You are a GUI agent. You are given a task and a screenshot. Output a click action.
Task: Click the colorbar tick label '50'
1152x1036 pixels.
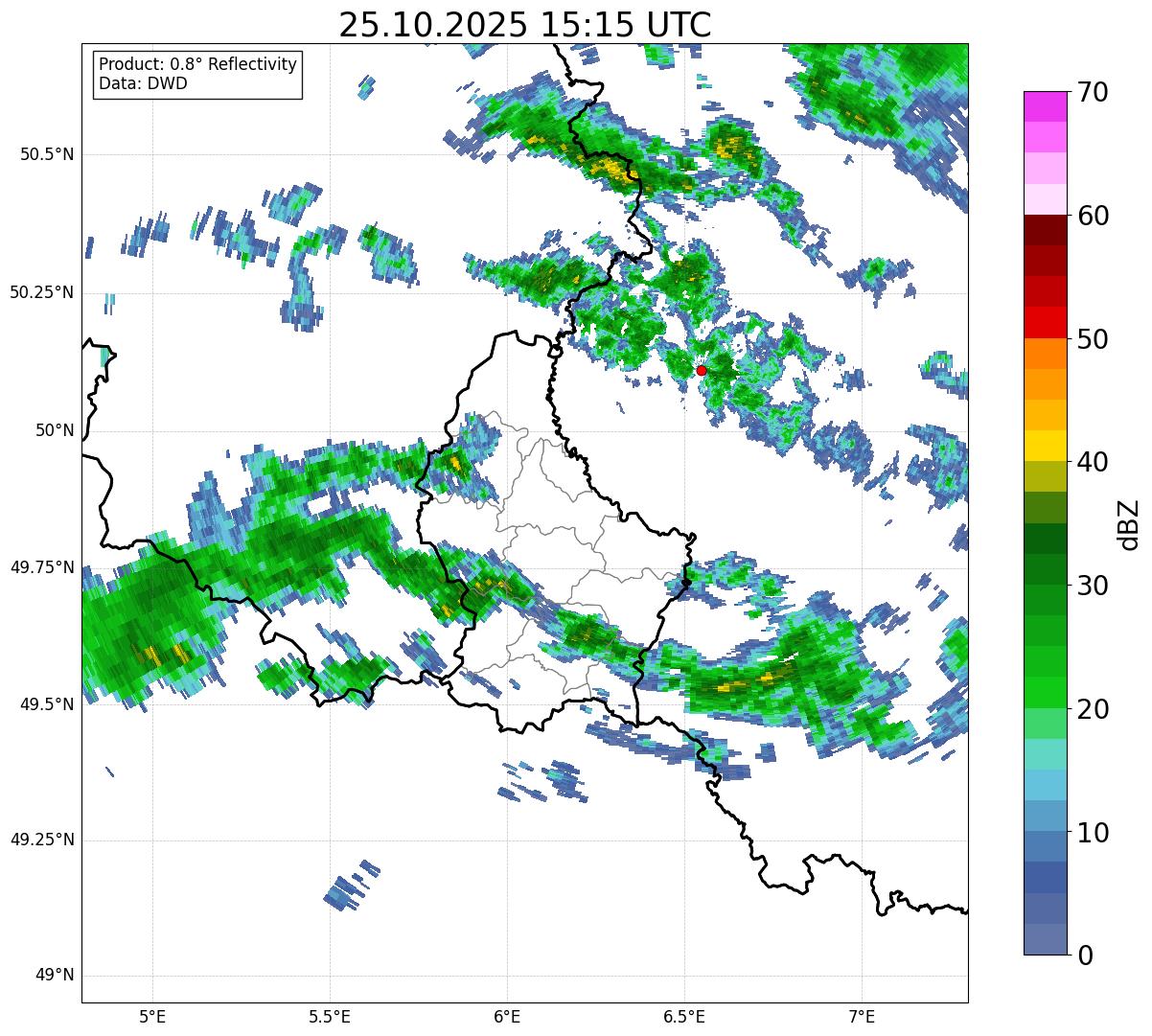pos(1093,339)
